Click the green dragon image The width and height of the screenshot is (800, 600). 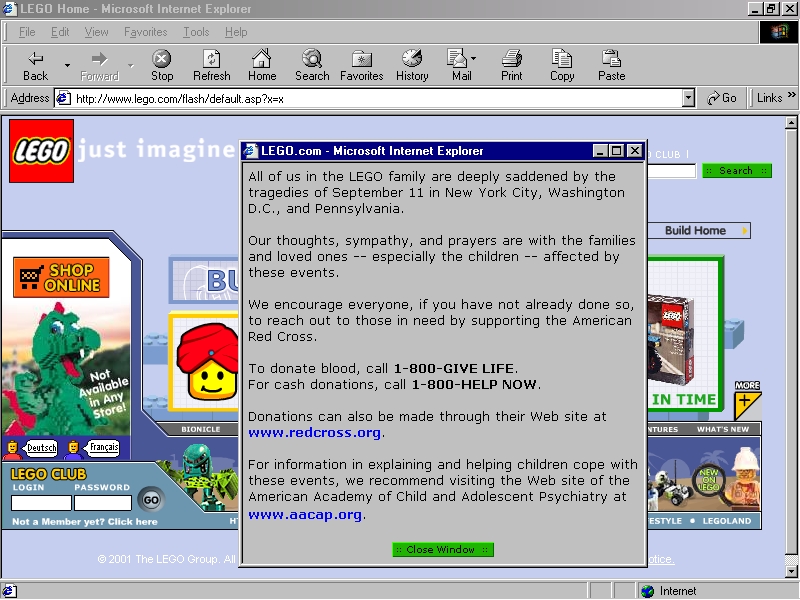pyautogui.click(x=65, y=368)
